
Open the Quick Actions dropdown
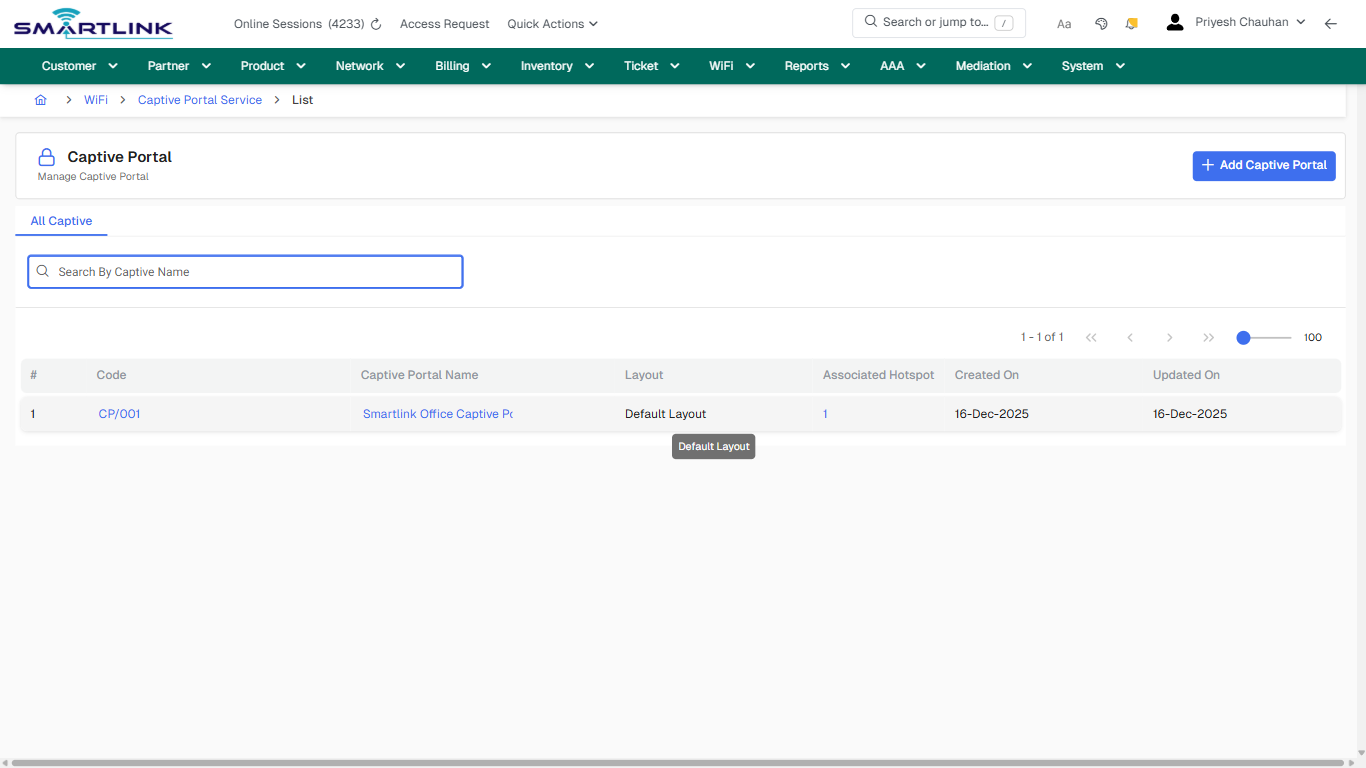(x=551, y=23)
